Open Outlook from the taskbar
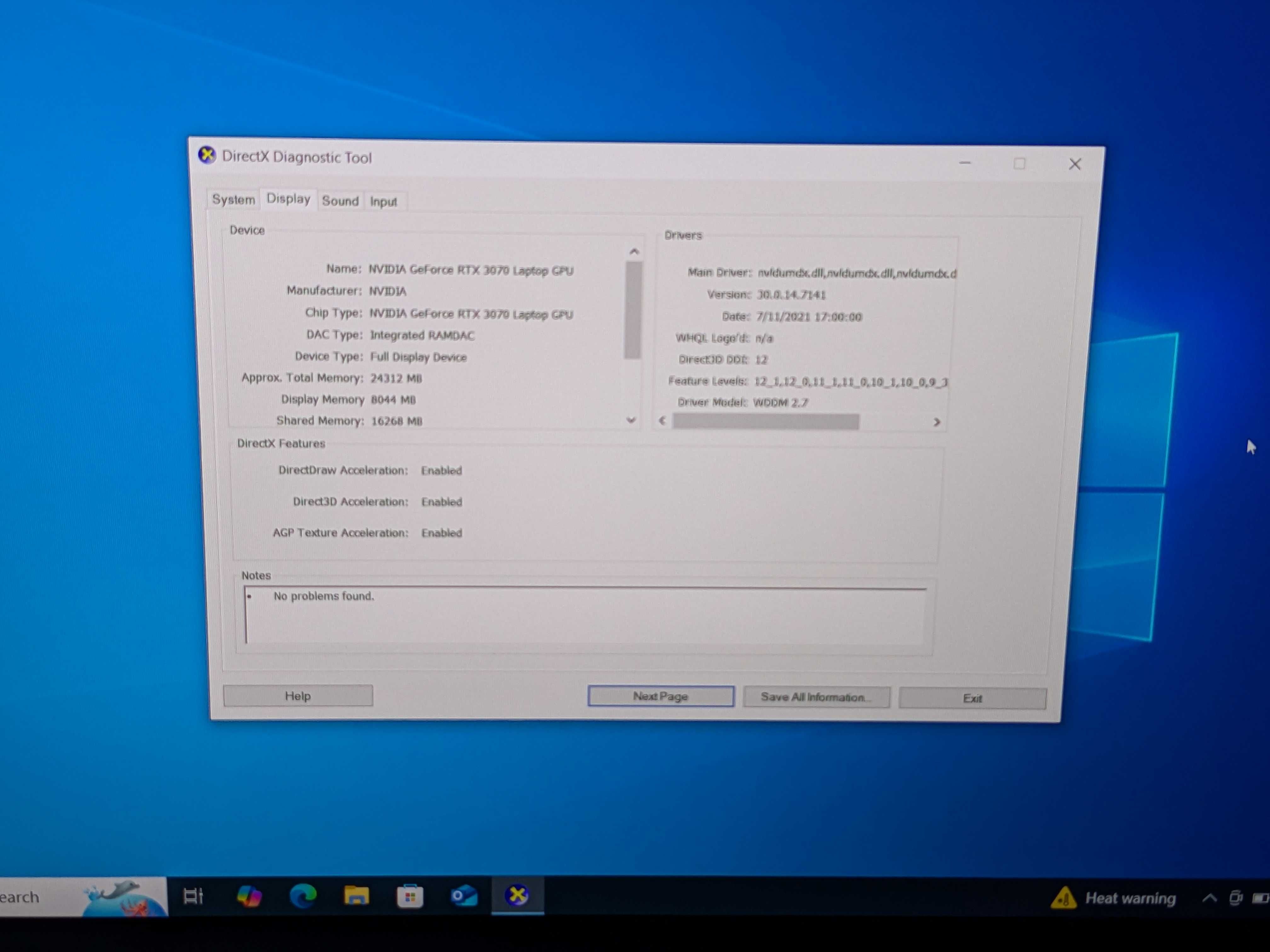The width and height of the screenshot is (1270, 952). coord(464,896)
